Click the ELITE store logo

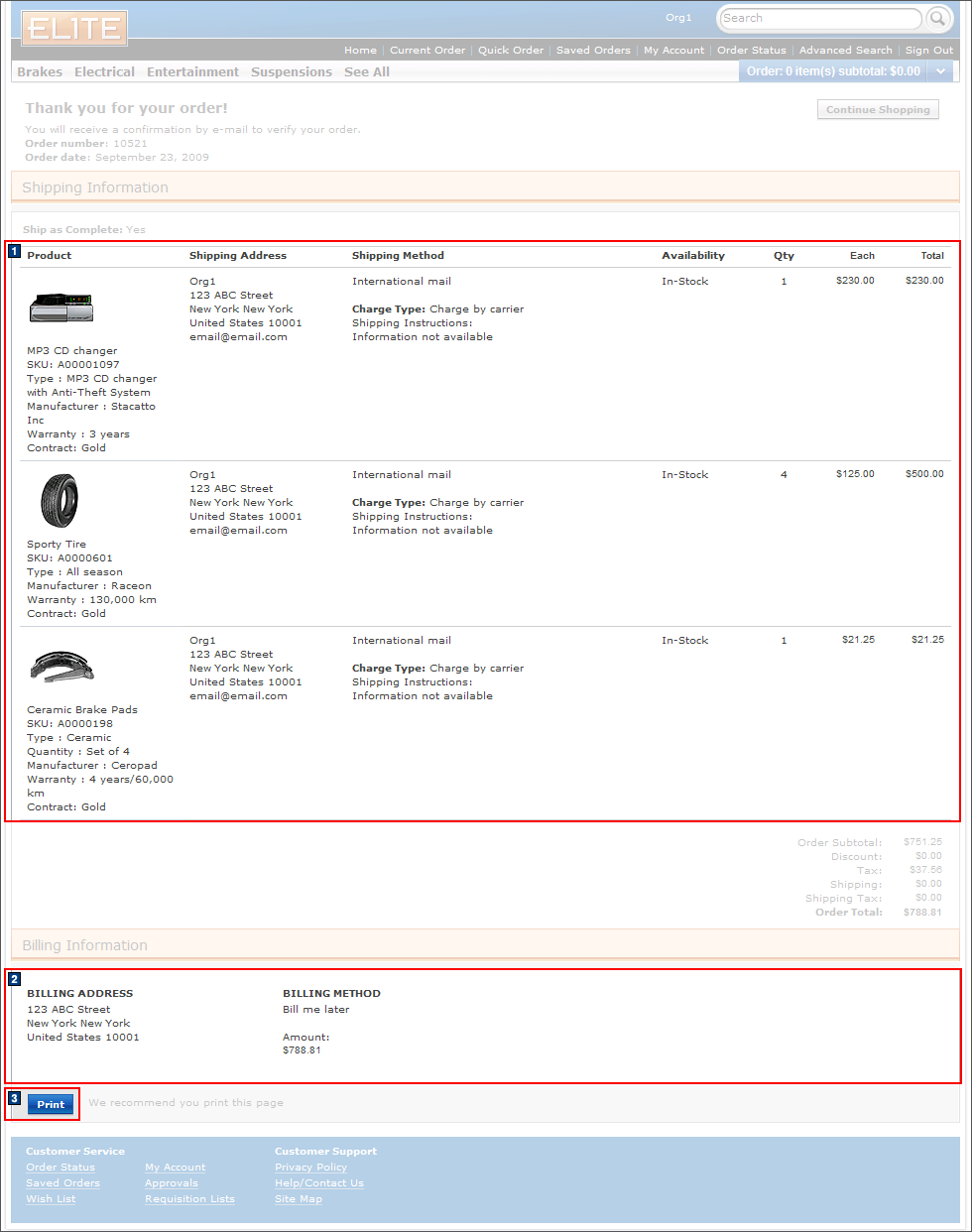pyautogui.click(x=73, y=28)
